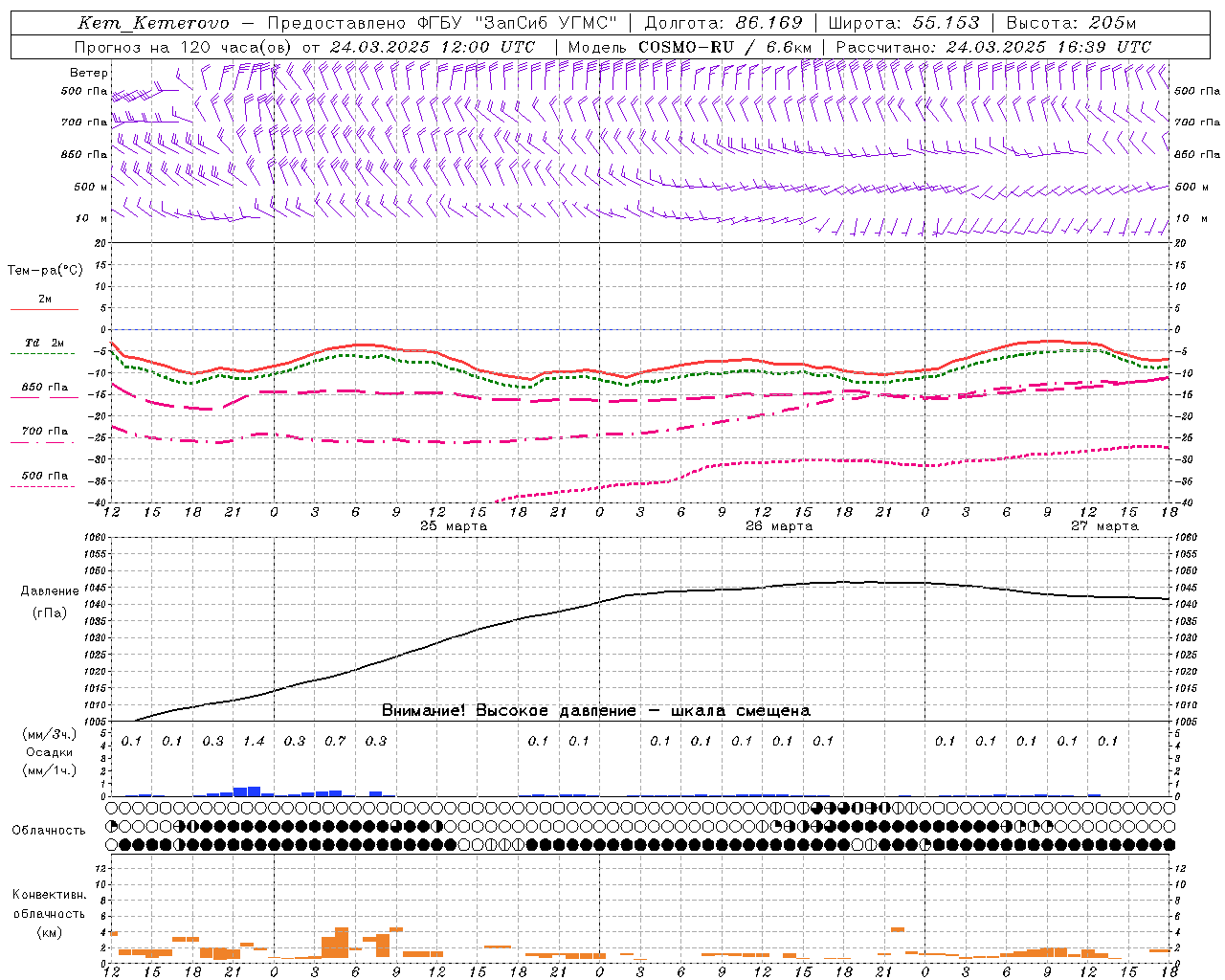Screen dimensions: 1225x980
Task: Click the precipitation value 0.7
Action: tap(335, 742)
